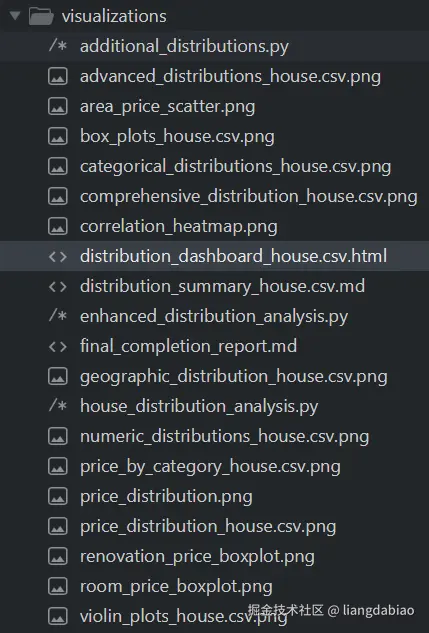Click the Python icon beside additional_distributions.py
This screenshot has width=429, height=633.
coord(58,46)
